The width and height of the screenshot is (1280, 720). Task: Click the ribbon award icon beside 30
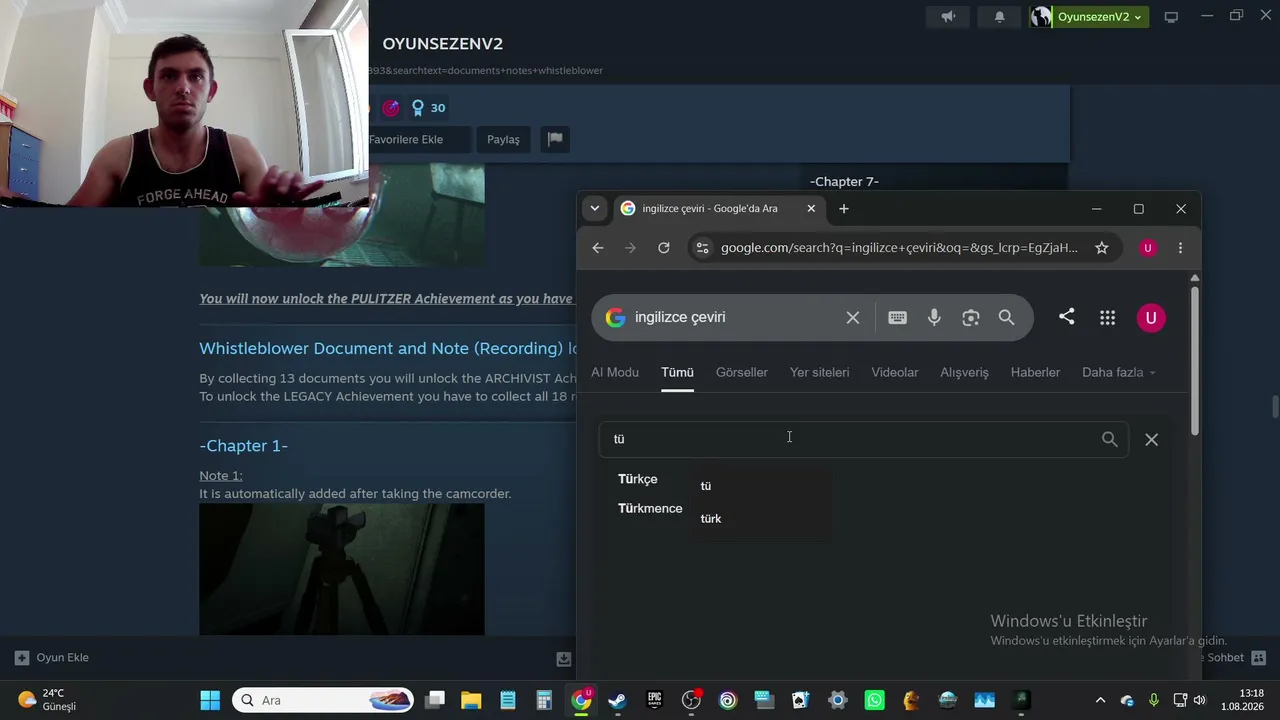tap(418, 108)
